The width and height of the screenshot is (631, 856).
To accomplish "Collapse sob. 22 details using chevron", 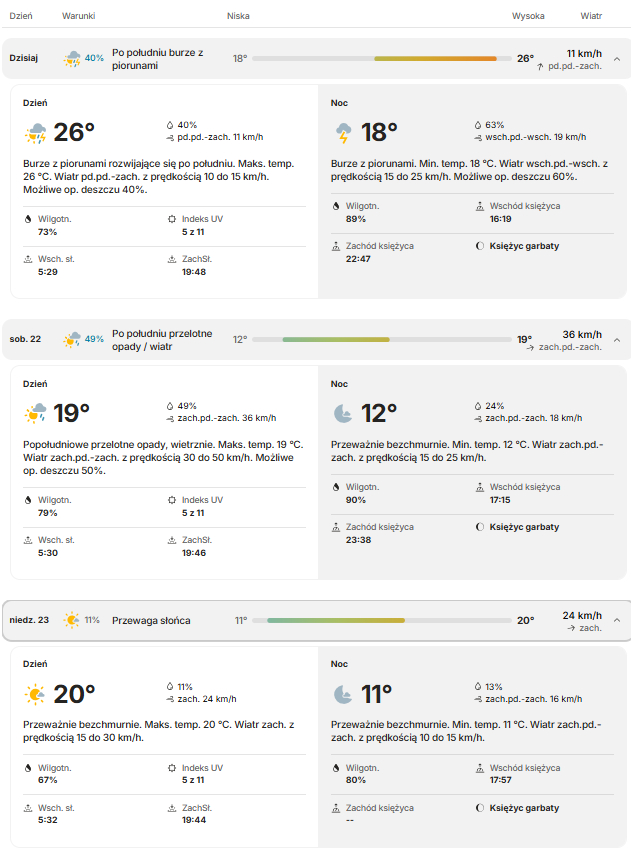I will coord(617,340).
